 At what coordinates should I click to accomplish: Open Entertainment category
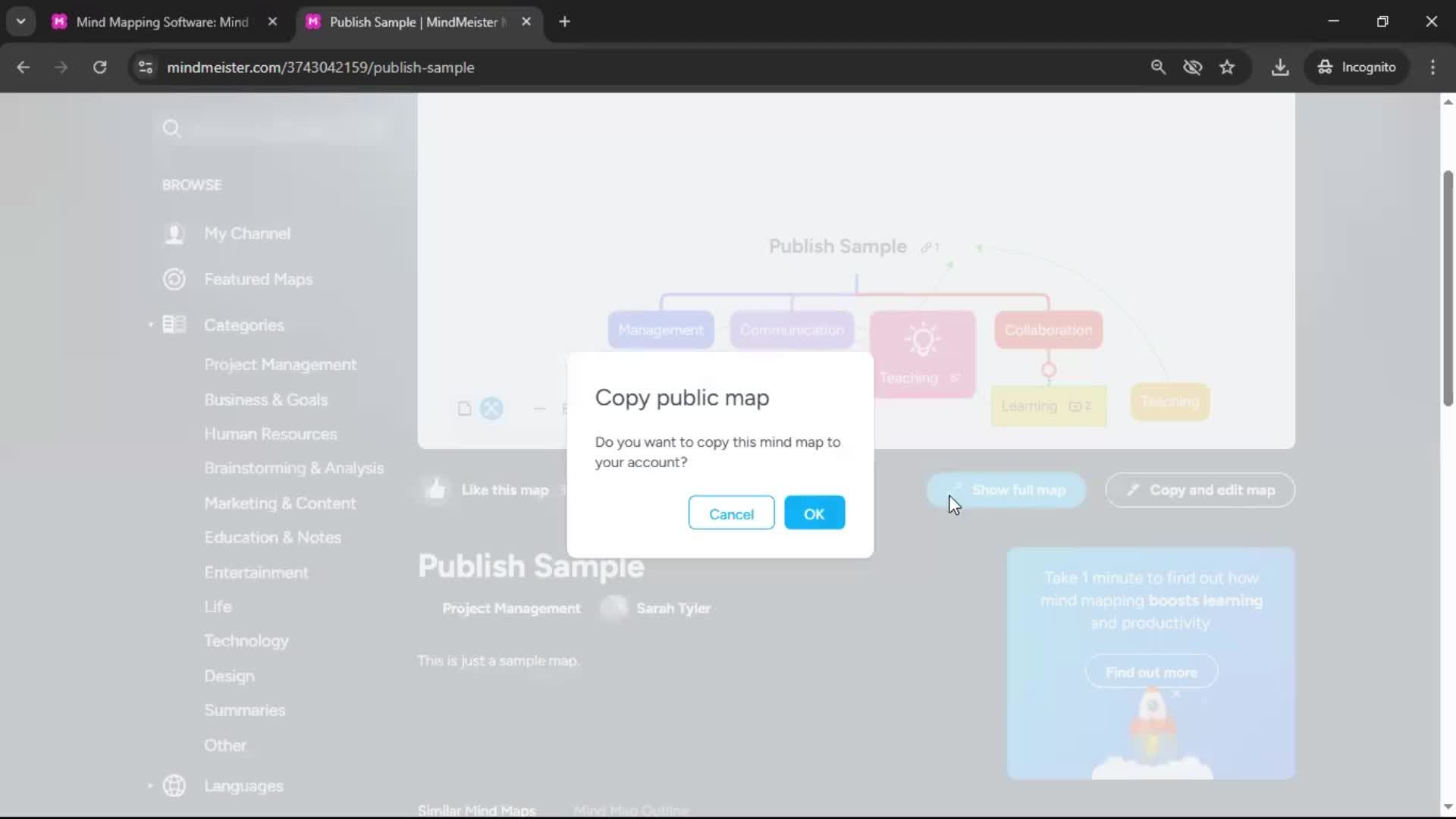point(256,573)
